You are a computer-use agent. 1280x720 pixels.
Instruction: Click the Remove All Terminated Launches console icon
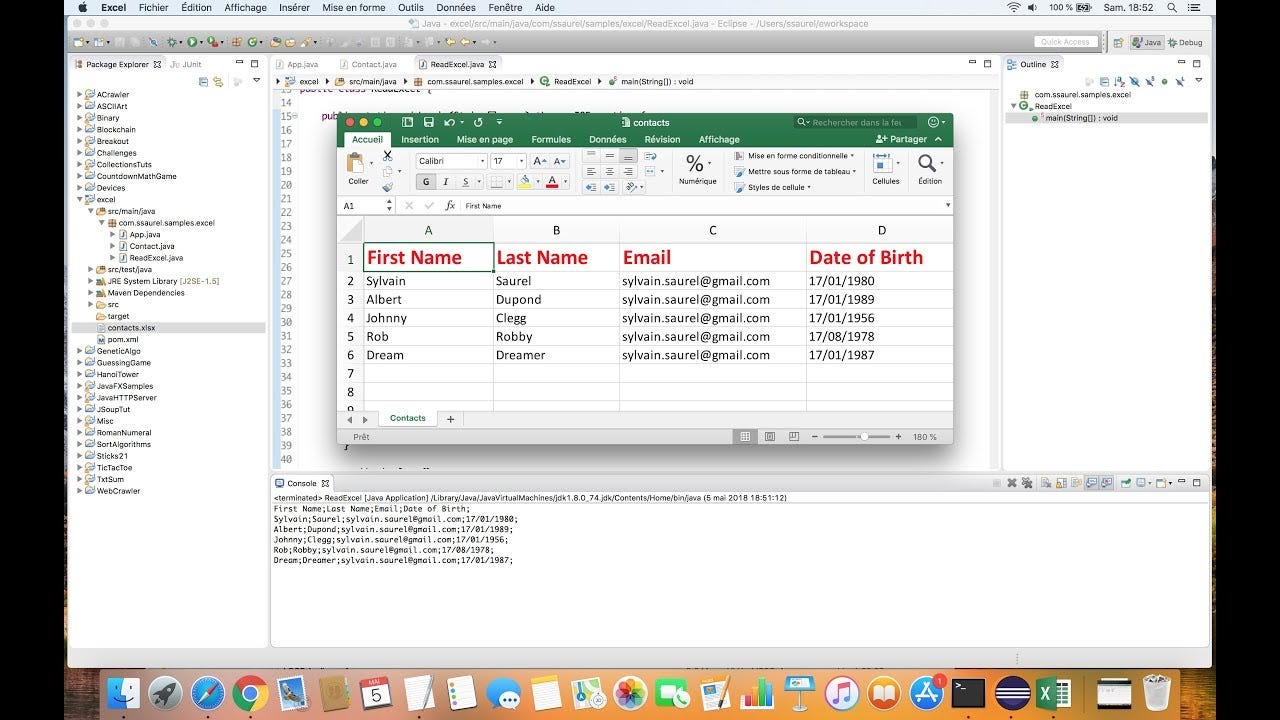click(x=1027, y=483)
